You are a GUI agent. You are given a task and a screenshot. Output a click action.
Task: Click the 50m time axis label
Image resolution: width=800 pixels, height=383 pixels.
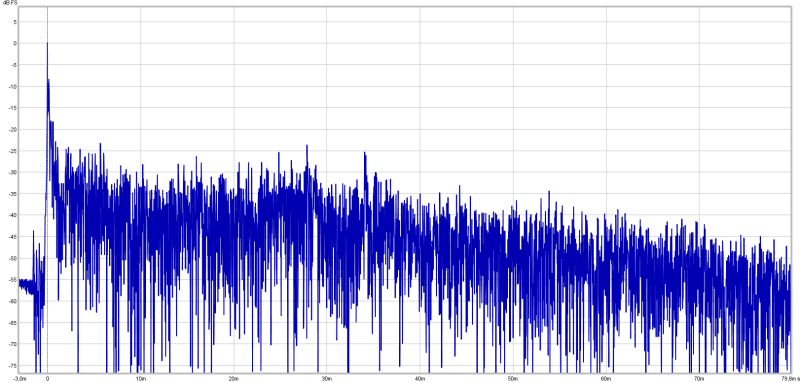513,379
